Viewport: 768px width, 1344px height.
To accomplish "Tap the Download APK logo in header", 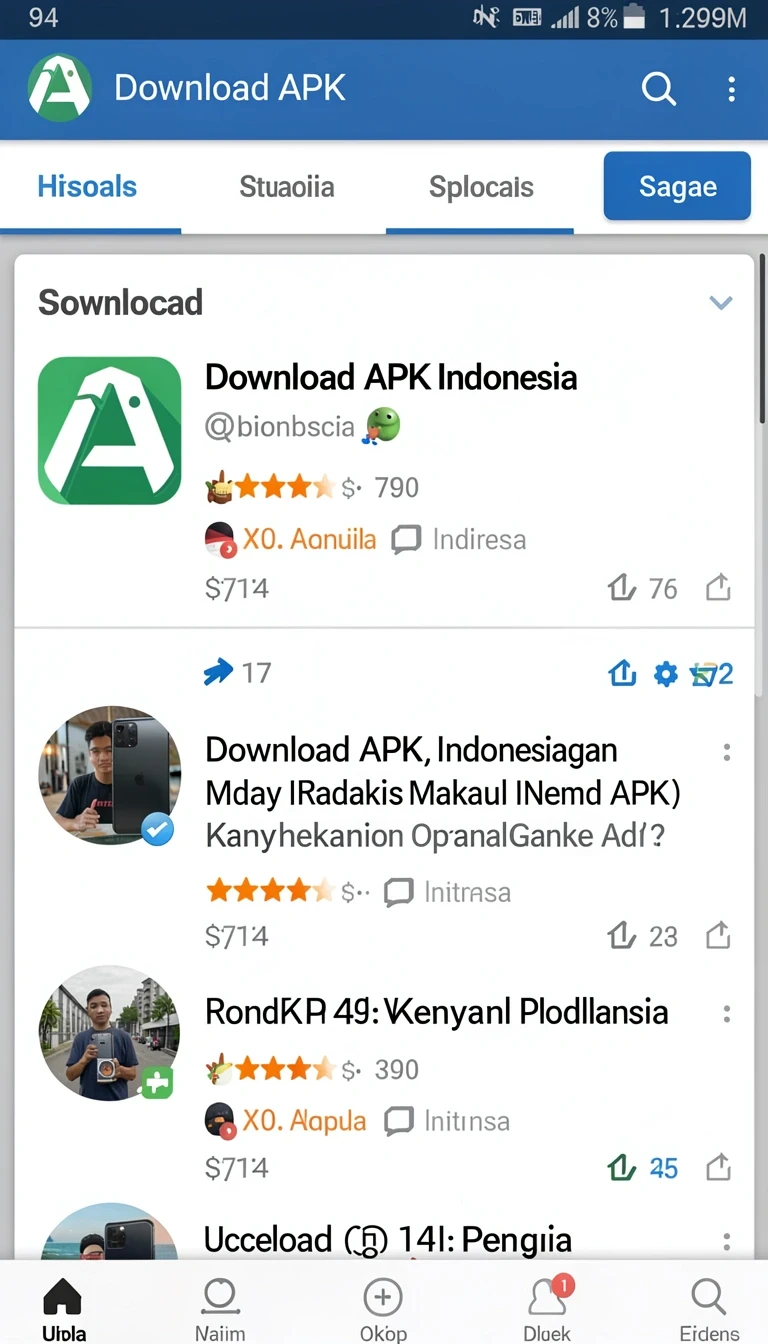I will tap(59, 88).
